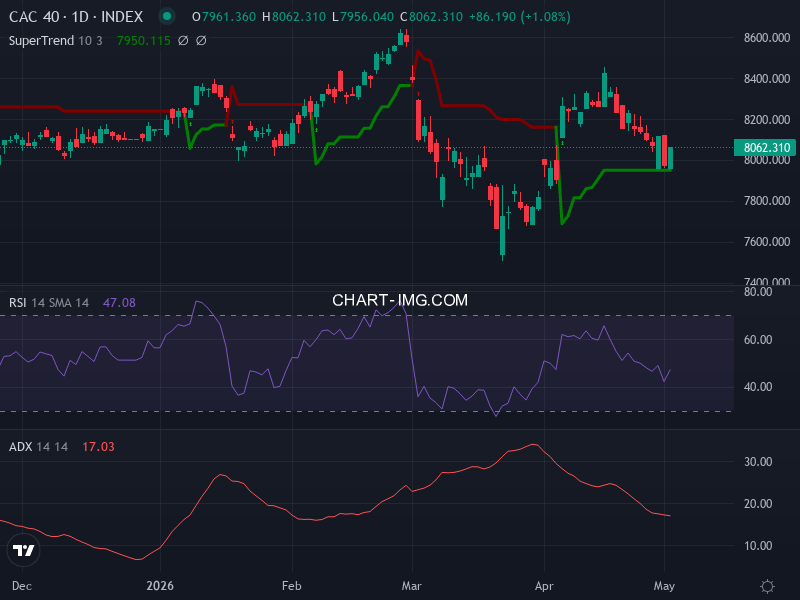Click the RSI 60.00 axis label
This screenshot has height=600, width=800.
point(758,339)
